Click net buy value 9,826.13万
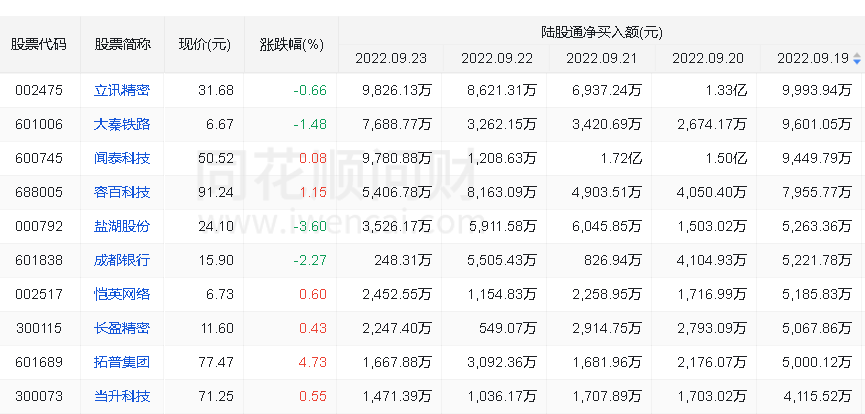 (397, 90)
